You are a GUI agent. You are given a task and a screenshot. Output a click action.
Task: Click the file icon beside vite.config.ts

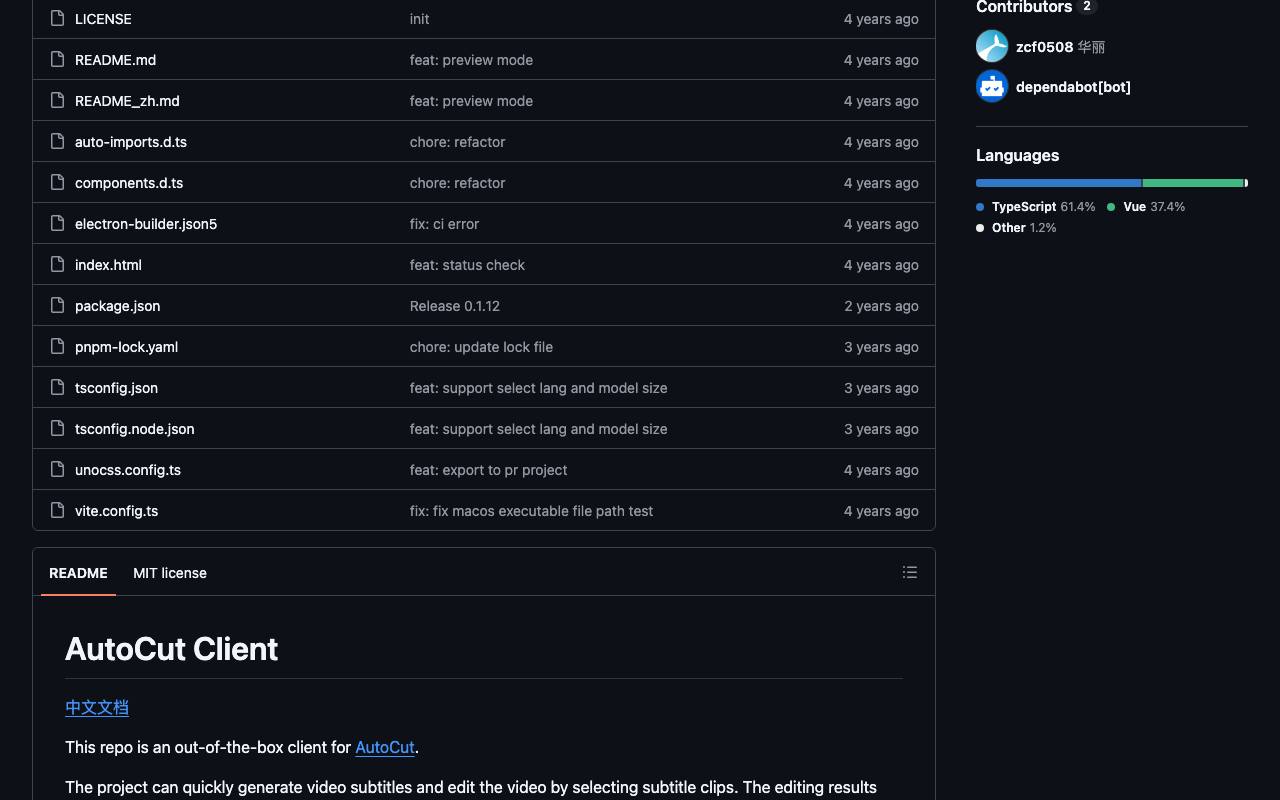coord(58,511)
